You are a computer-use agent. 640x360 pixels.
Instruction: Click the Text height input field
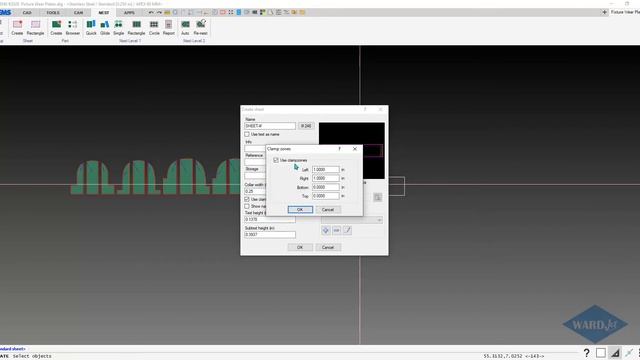tap(270, 220)
